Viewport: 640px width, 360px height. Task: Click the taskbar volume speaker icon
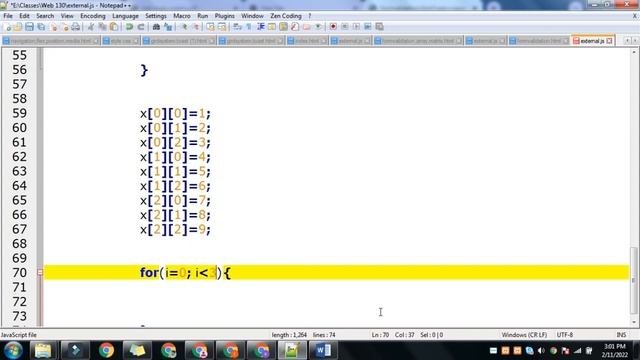point(542,351)
